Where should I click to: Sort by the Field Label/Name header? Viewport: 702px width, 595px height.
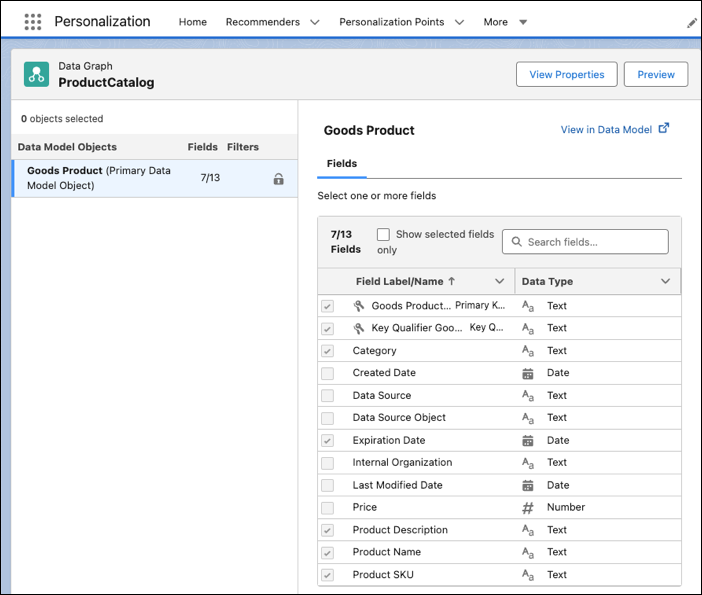pyautogui.click(x=399, y=282)
